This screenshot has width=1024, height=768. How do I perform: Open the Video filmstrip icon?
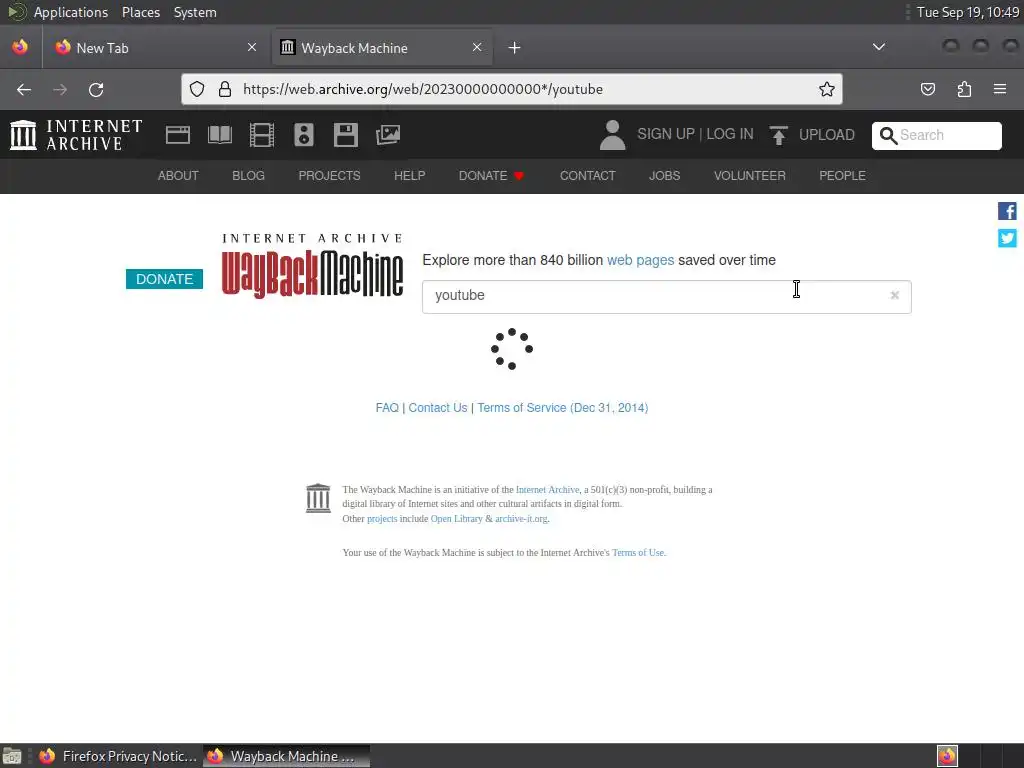click(261, 135)
